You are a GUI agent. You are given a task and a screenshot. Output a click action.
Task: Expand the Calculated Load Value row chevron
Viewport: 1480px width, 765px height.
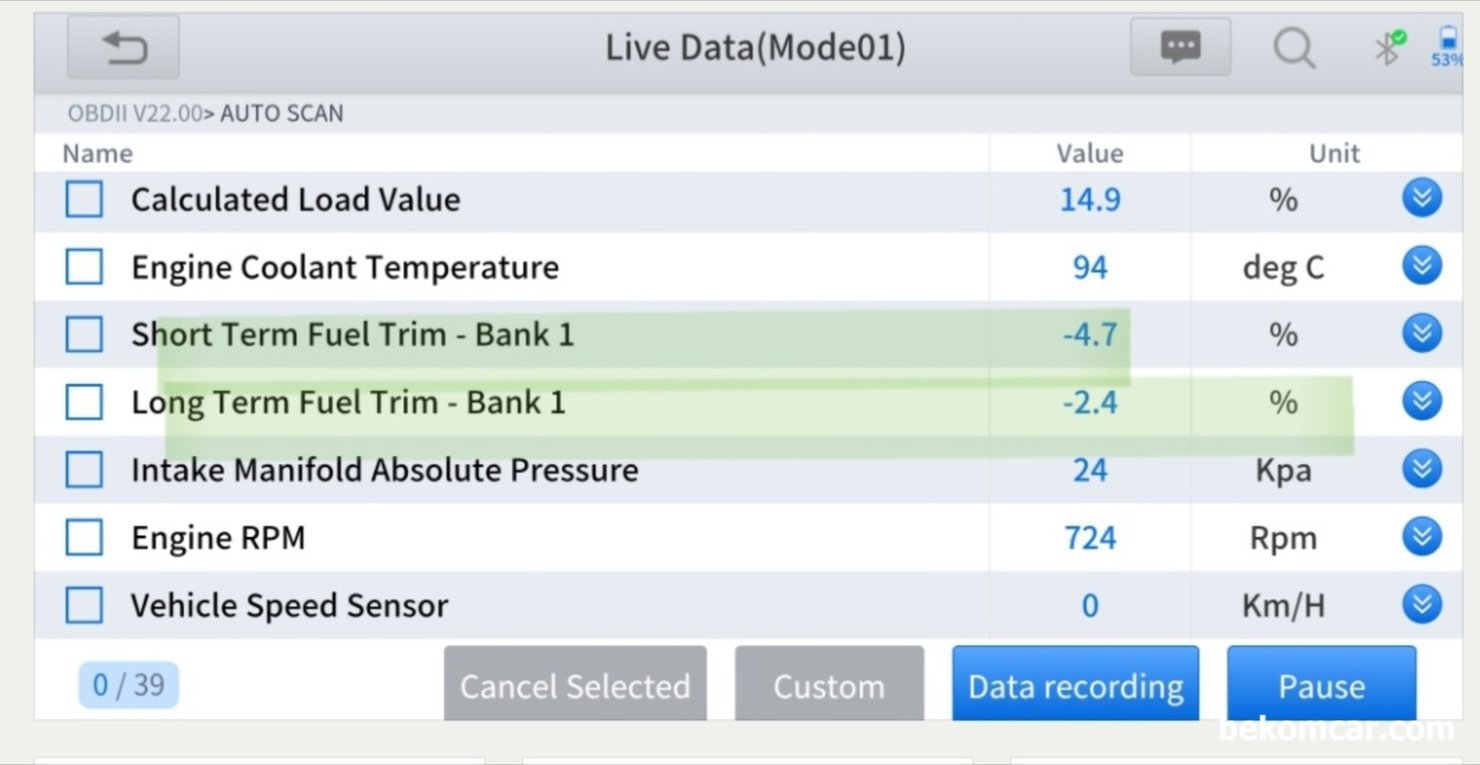click(x=1421, y=198)
